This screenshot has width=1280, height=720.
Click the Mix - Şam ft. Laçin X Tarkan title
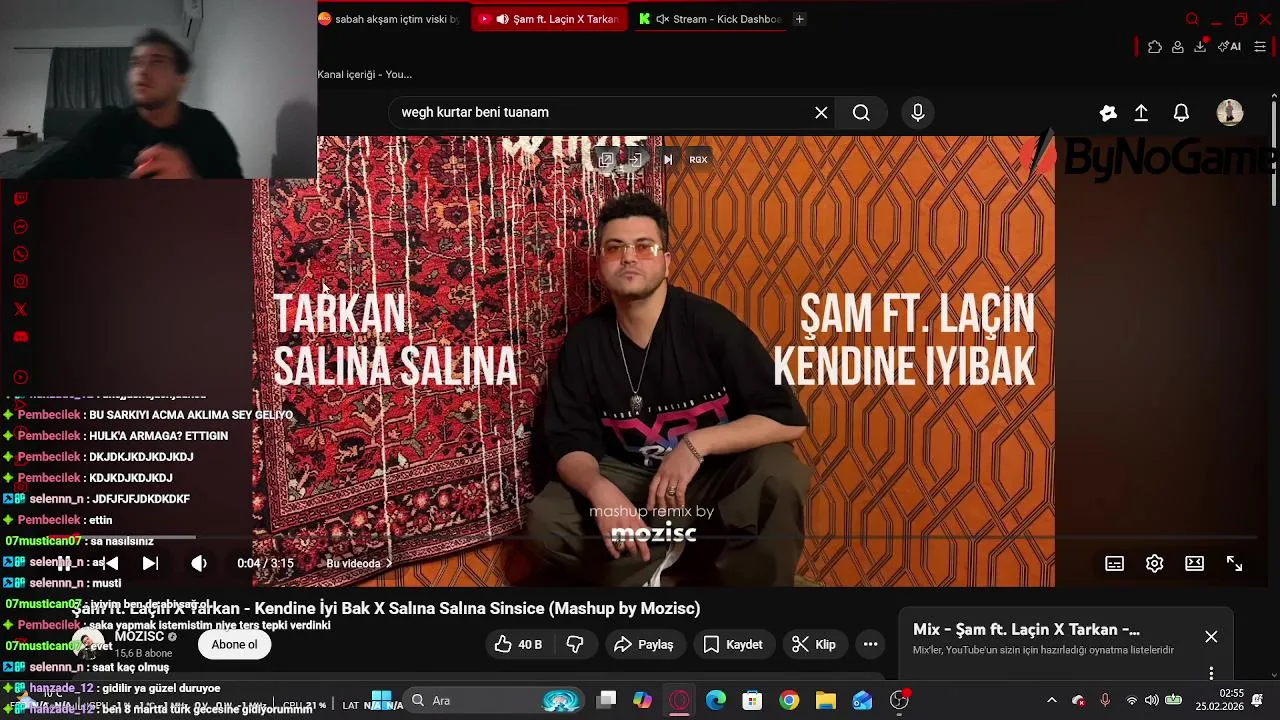click(x=1026, y=630)
